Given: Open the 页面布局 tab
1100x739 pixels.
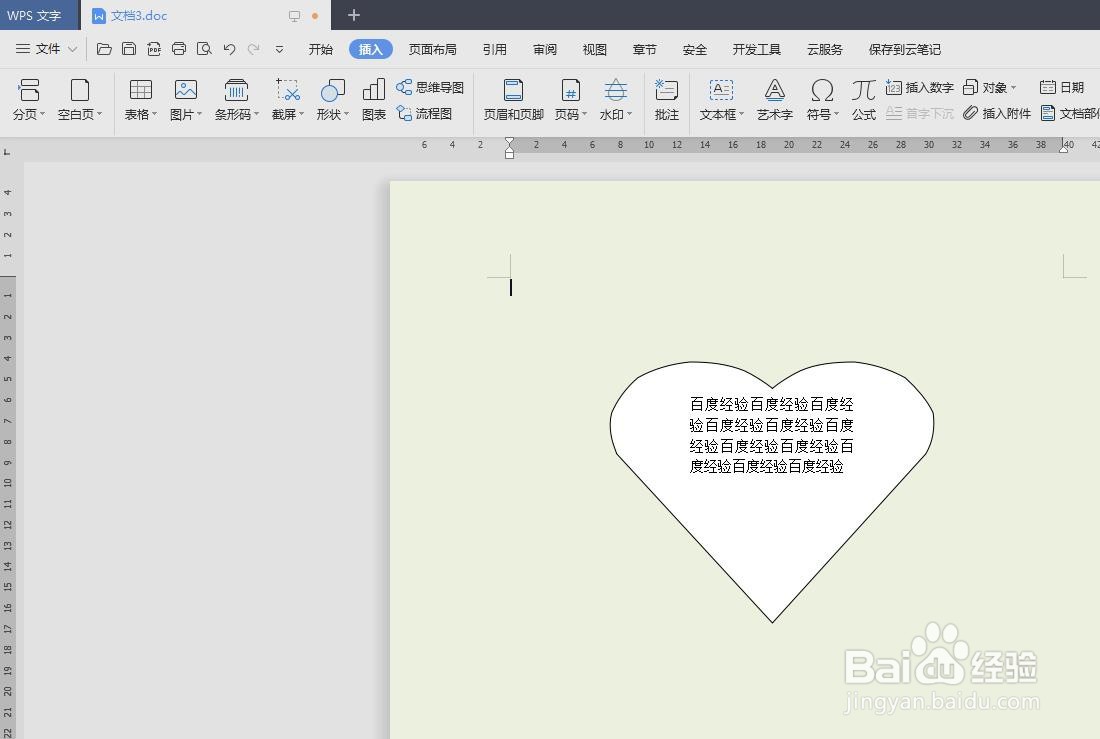Looking at the screenshot, I should 432,49.
